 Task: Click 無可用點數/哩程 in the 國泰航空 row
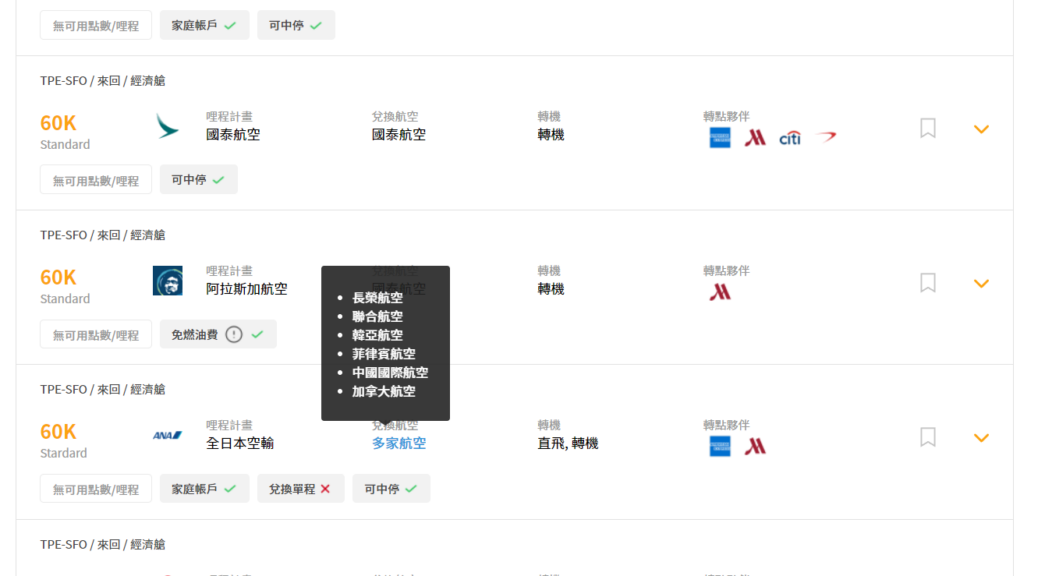(96, 180)
